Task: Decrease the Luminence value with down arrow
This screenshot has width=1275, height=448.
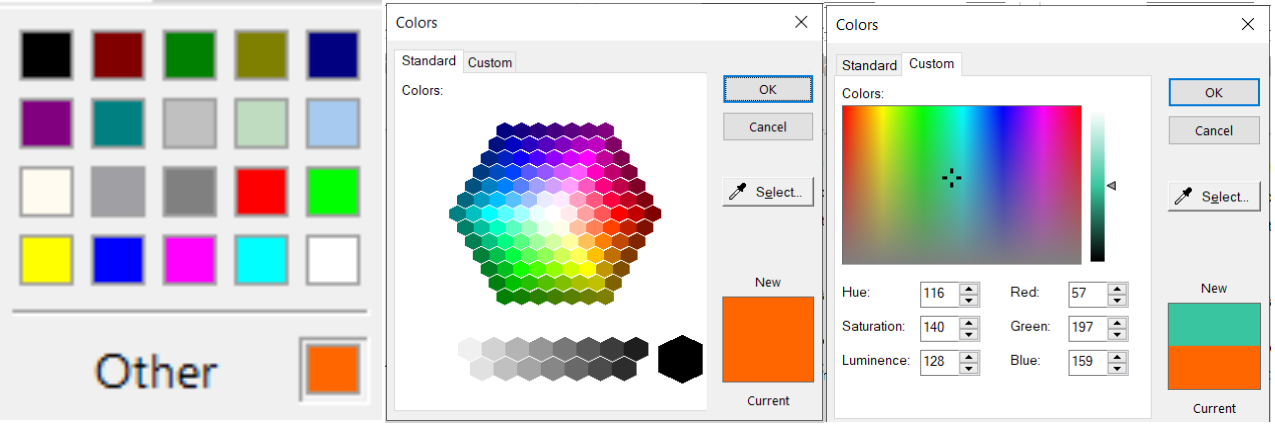Action: (969, 368)
